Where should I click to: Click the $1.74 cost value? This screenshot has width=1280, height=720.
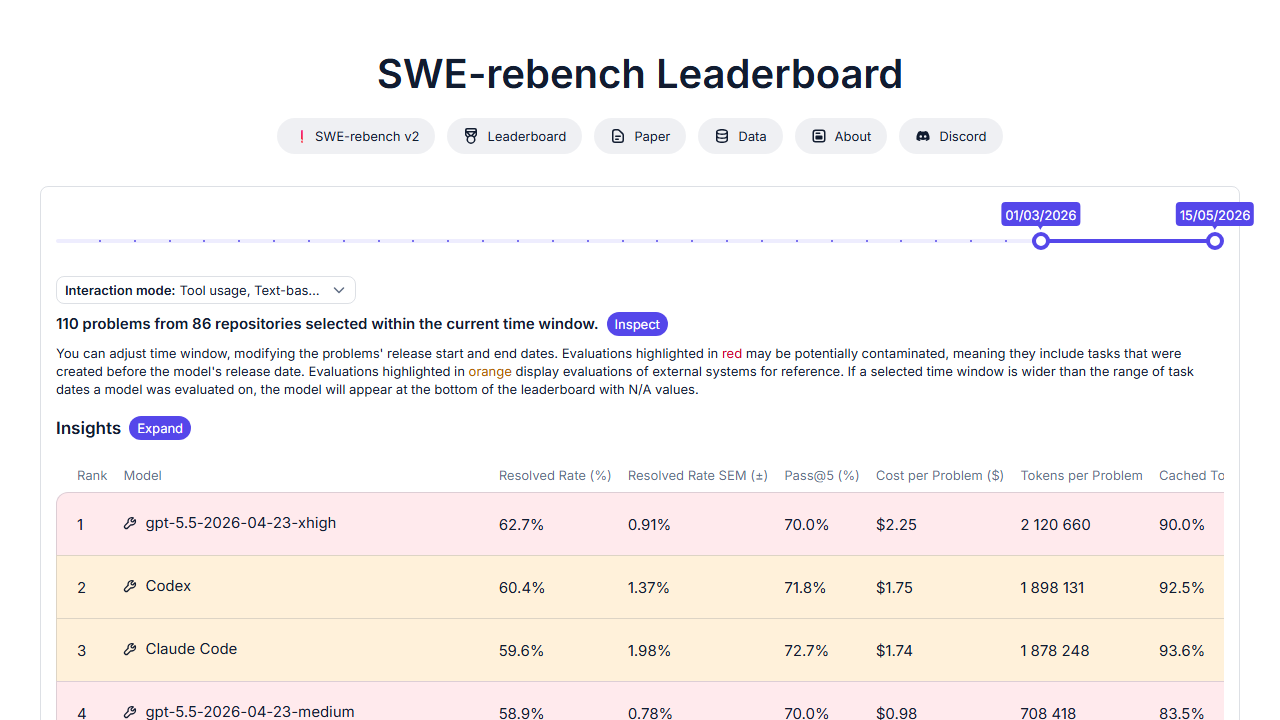[x=894, y=650]
